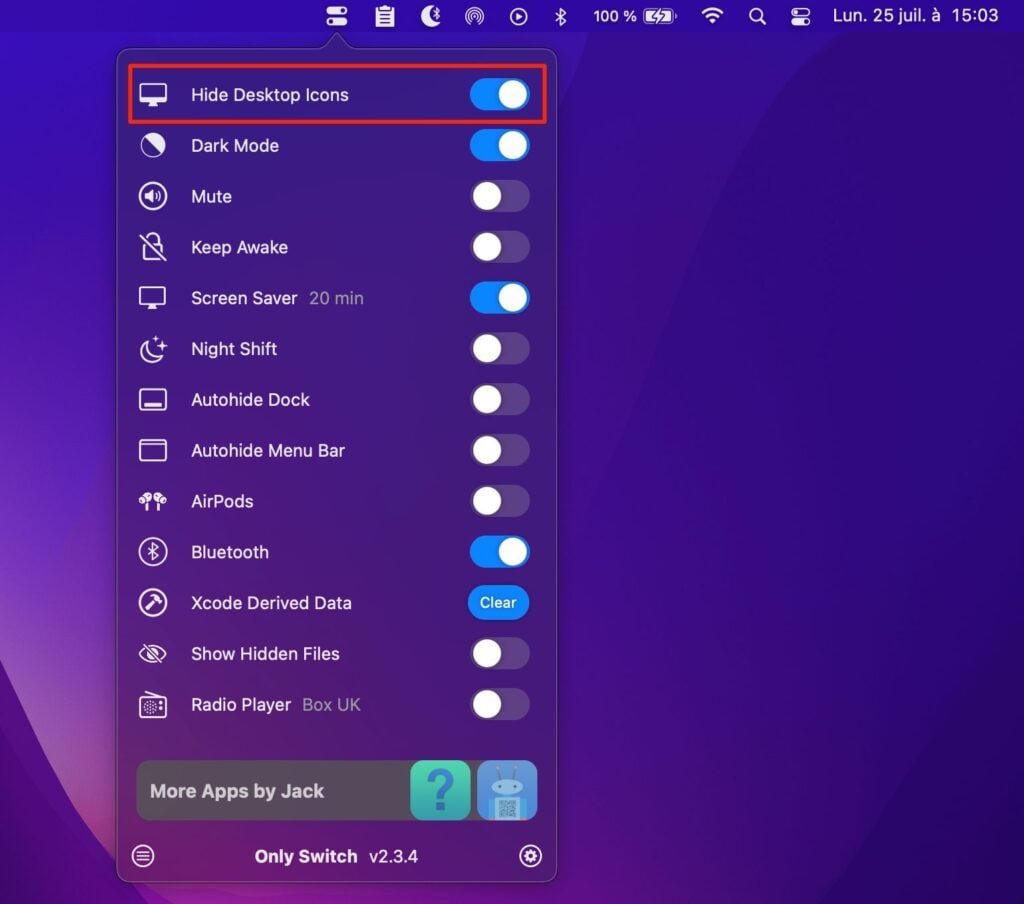Click the play circle menu bar icon
Image resolution: width=1024 pixels, height=904 pixels.
coord(519,16)
